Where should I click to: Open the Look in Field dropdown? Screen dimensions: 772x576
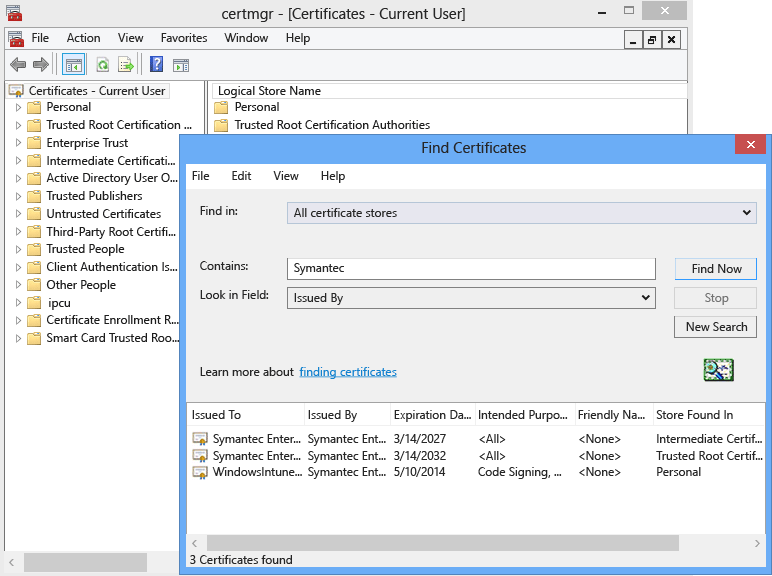[x=471, y=298]
